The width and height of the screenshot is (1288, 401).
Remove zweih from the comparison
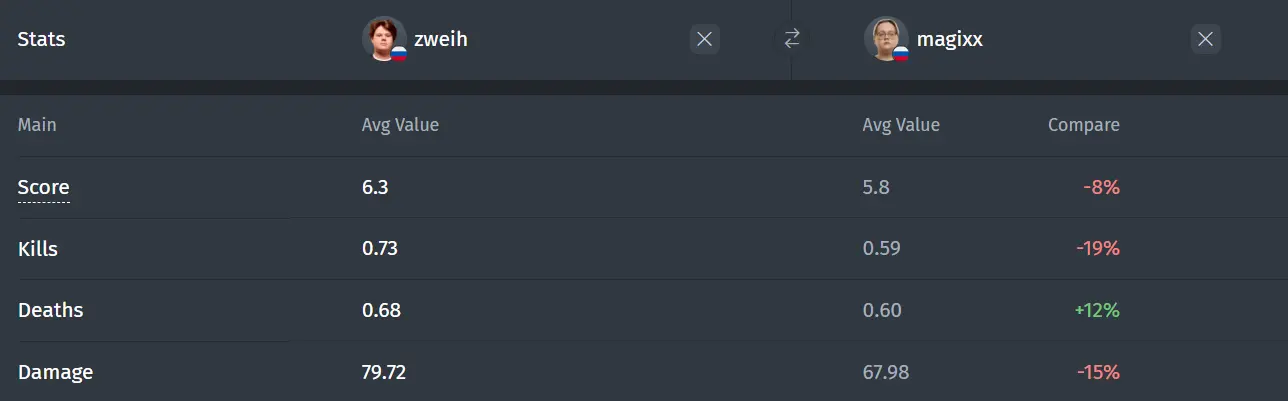(704, 39)
